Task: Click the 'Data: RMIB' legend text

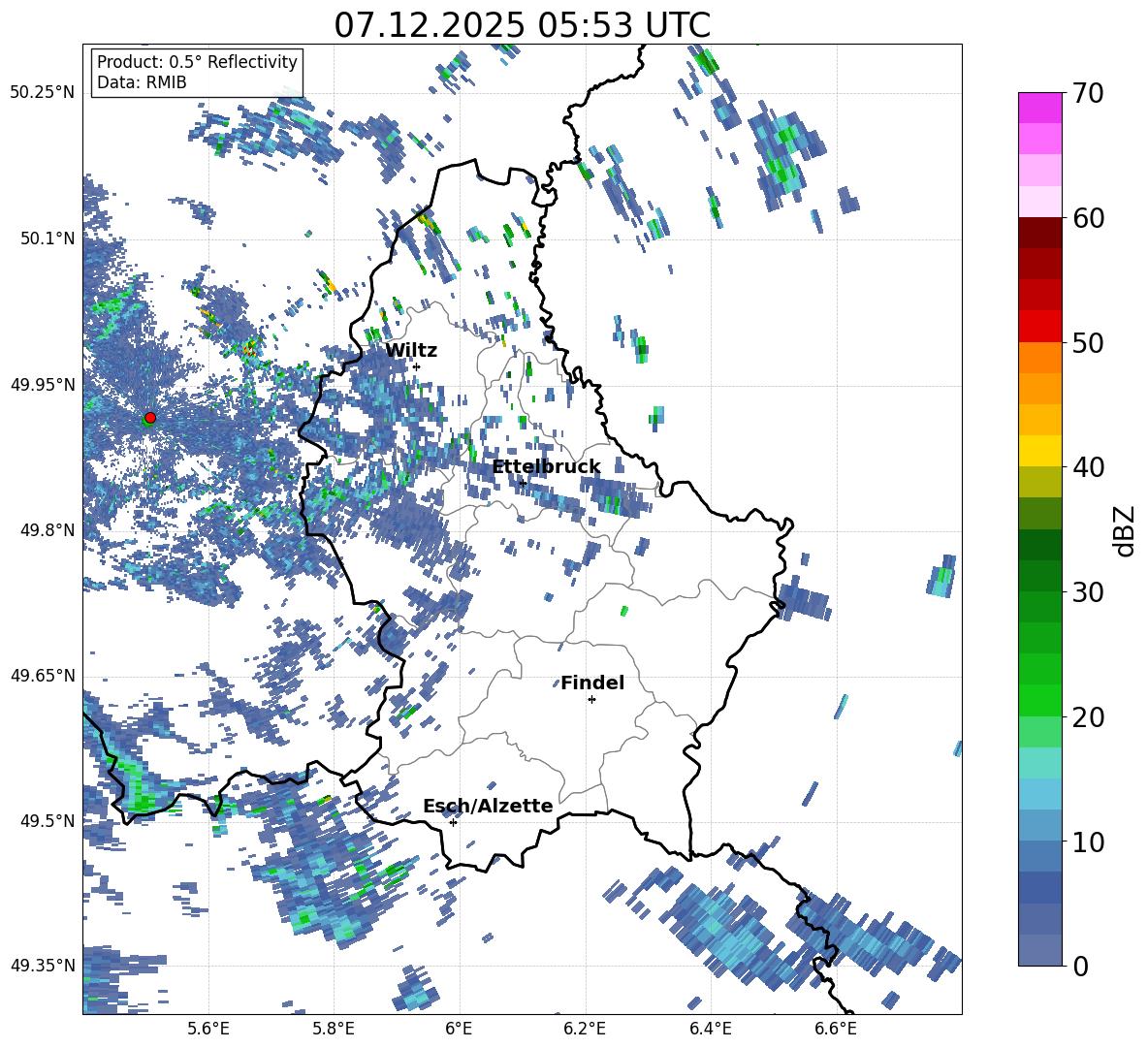Action: (x=142, y=82)
